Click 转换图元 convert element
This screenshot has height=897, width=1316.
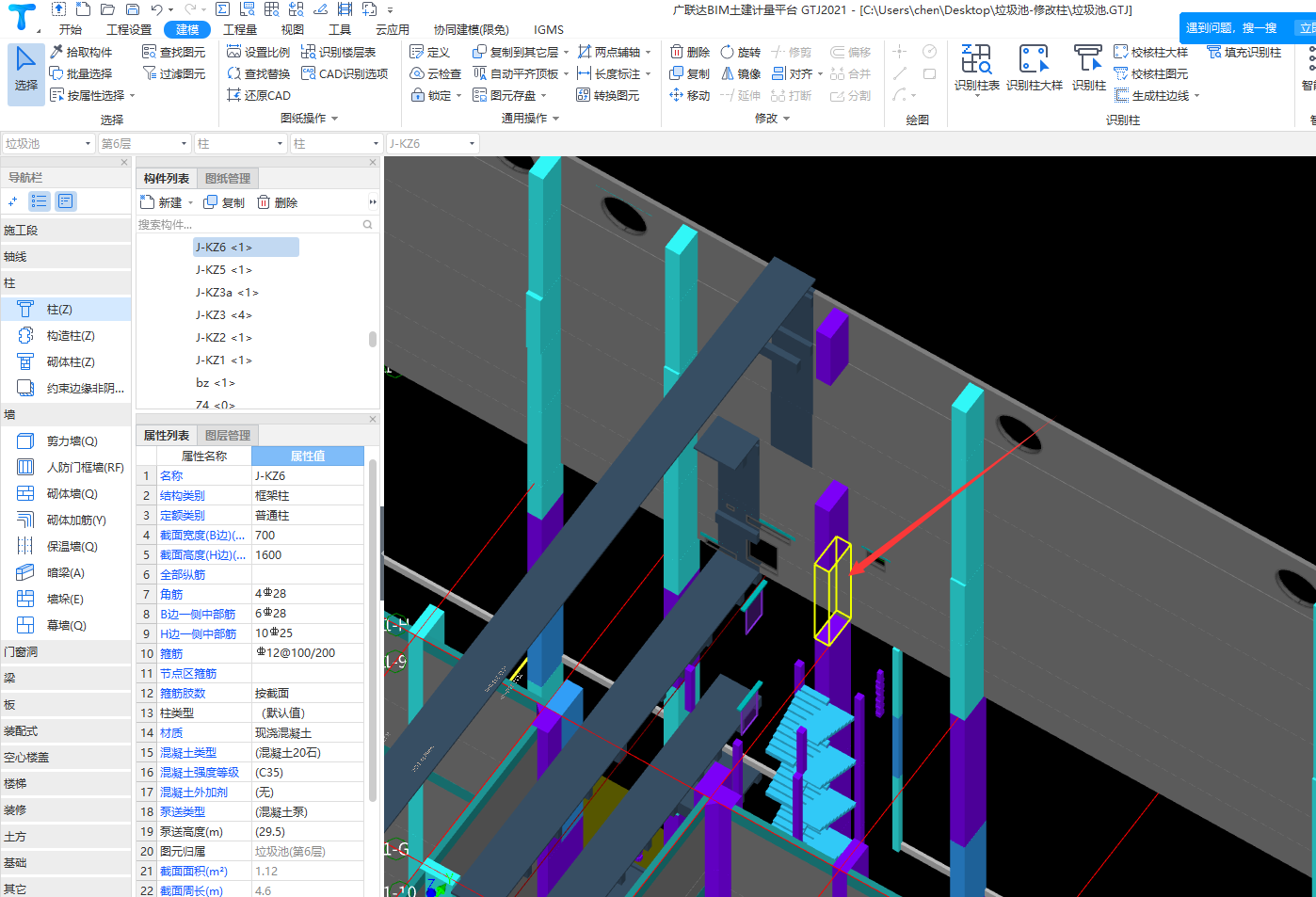tap(608, 95)
